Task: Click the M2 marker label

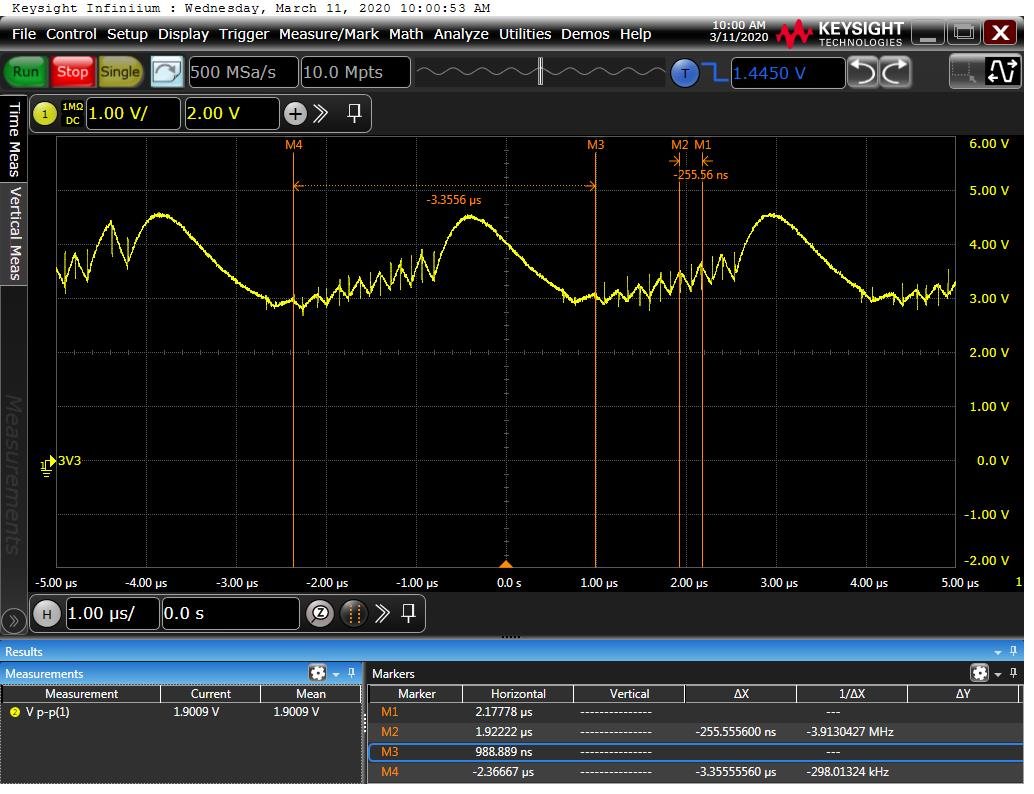Action: pyautogui.click(x=679, y=144)
